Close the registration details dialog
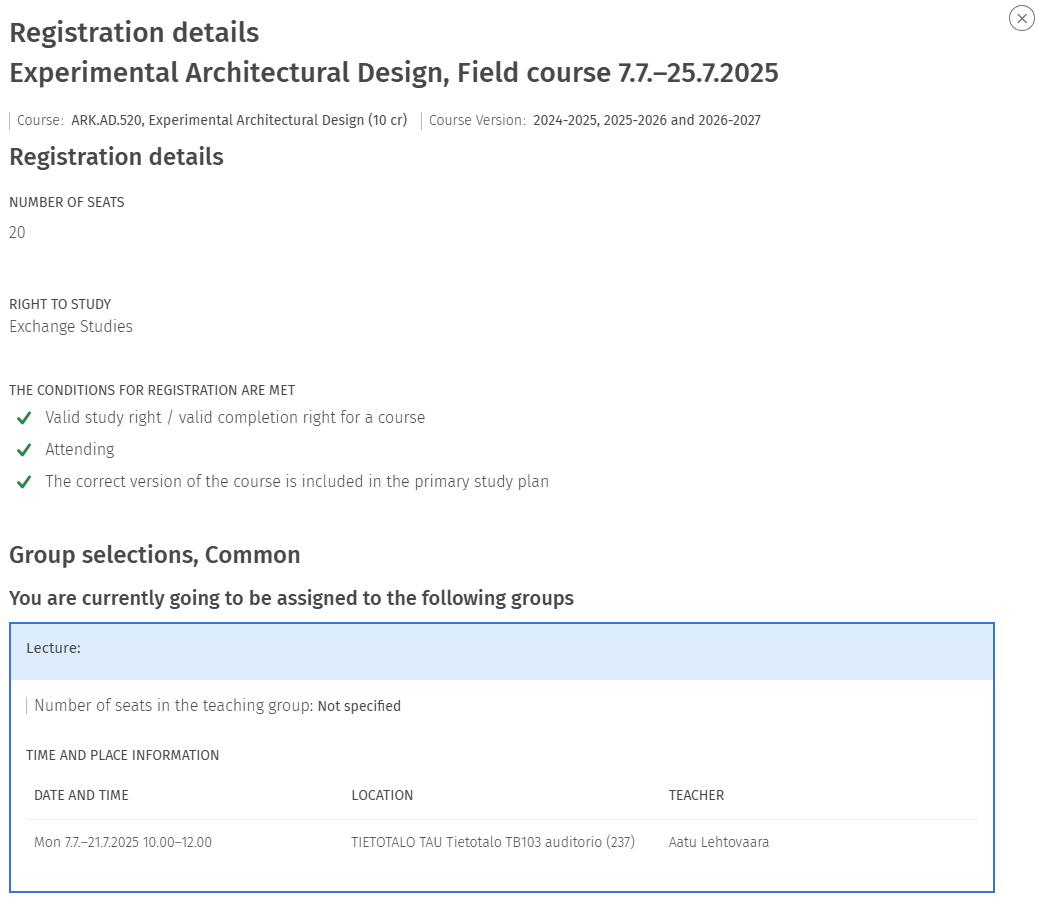The height and width of the screenshot is (901, 1039). (x=1021, y=18)
